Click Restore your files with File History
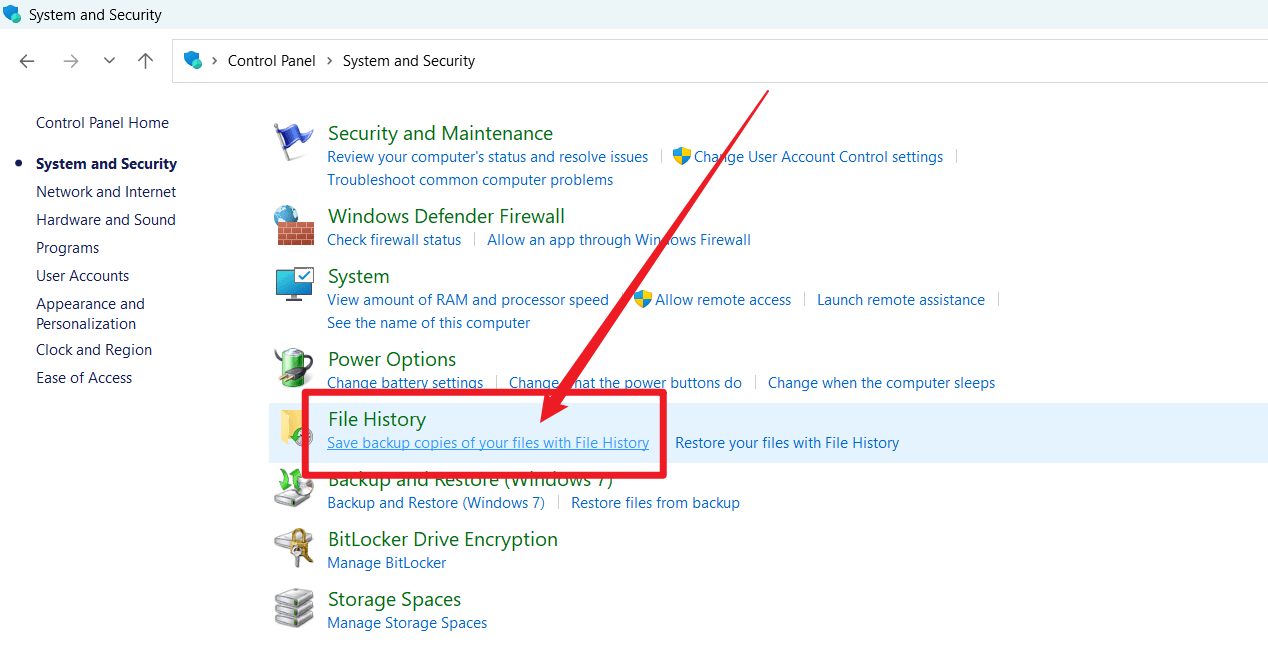The width and height of the screenshot is (1268, 647). click(787, 443)
